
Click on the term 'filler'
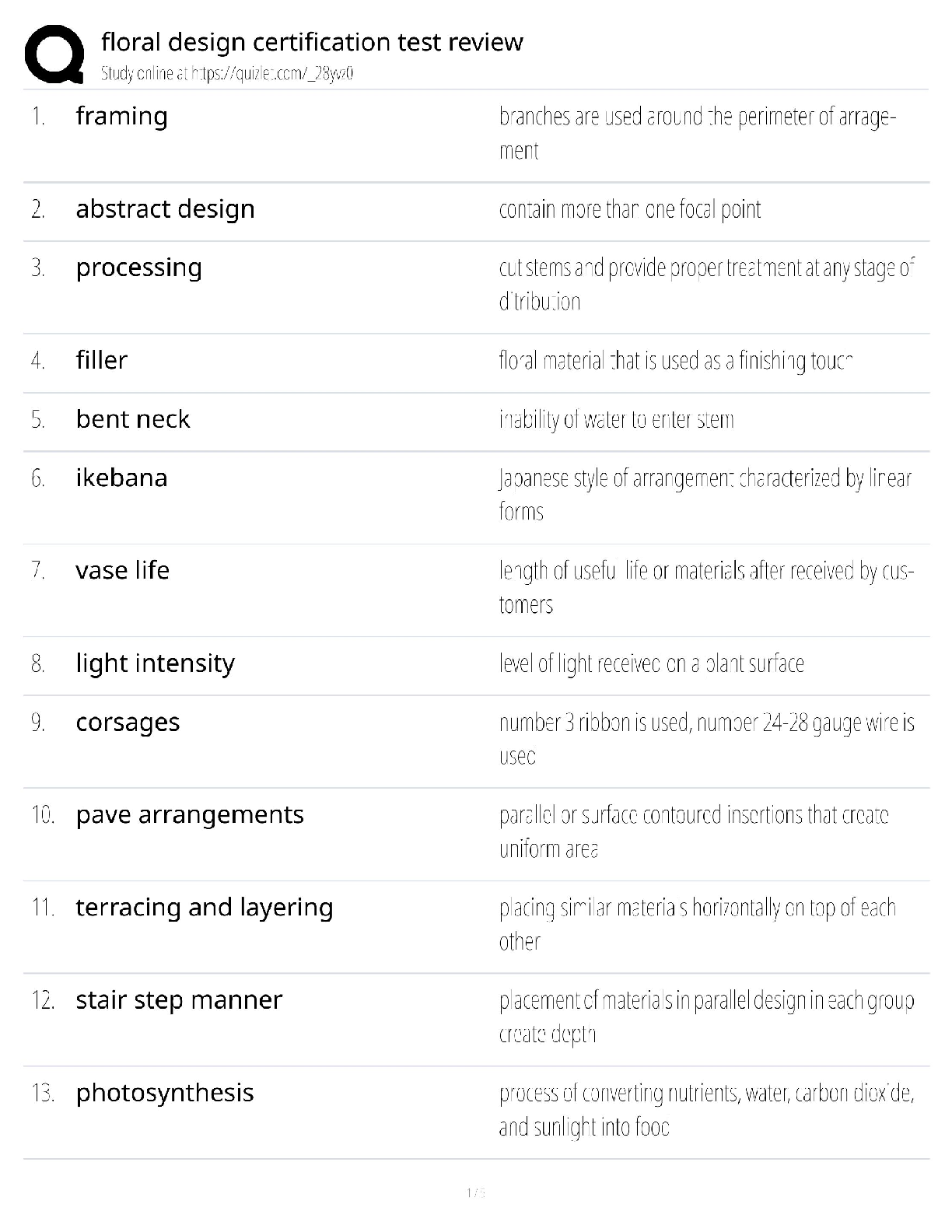coord(101,359)
